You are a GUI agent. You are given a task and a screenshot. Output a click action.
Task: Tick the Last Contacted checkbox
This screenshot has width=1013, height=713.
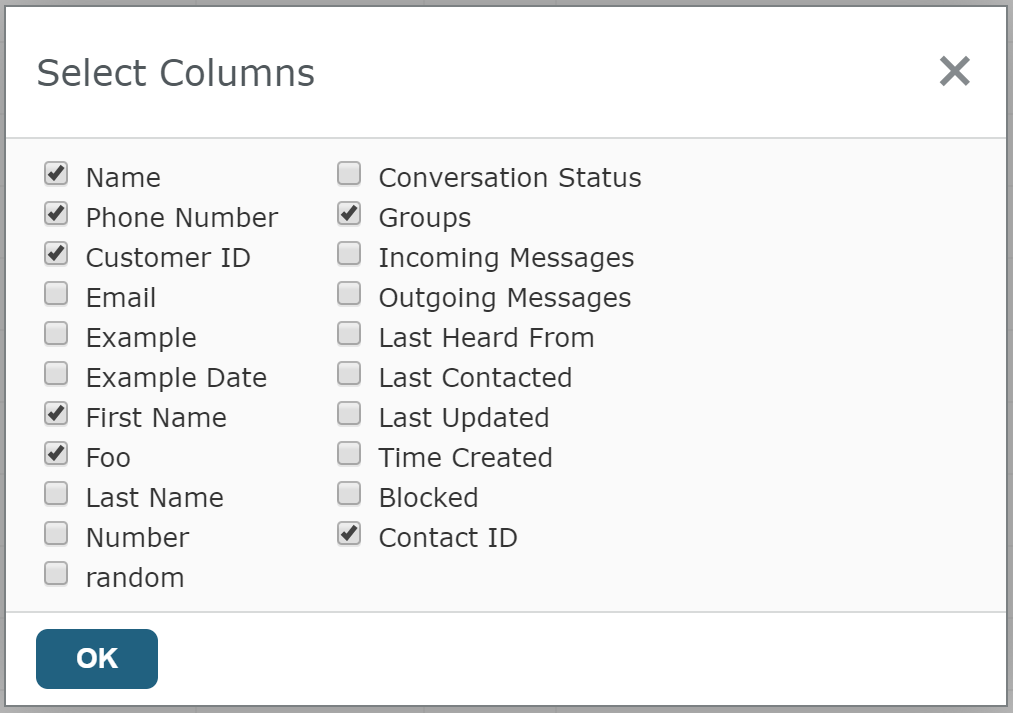tap(349, 374)
